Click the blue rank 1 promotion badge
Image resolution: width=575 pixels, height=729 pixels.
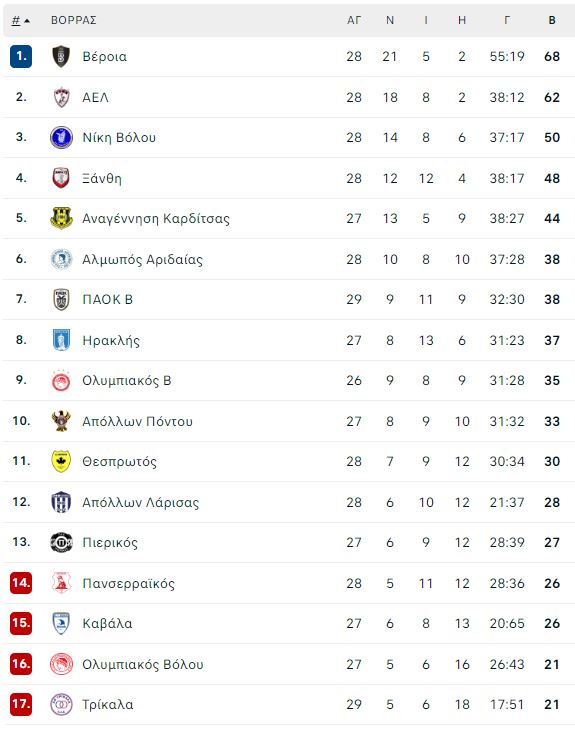(21, 56)
